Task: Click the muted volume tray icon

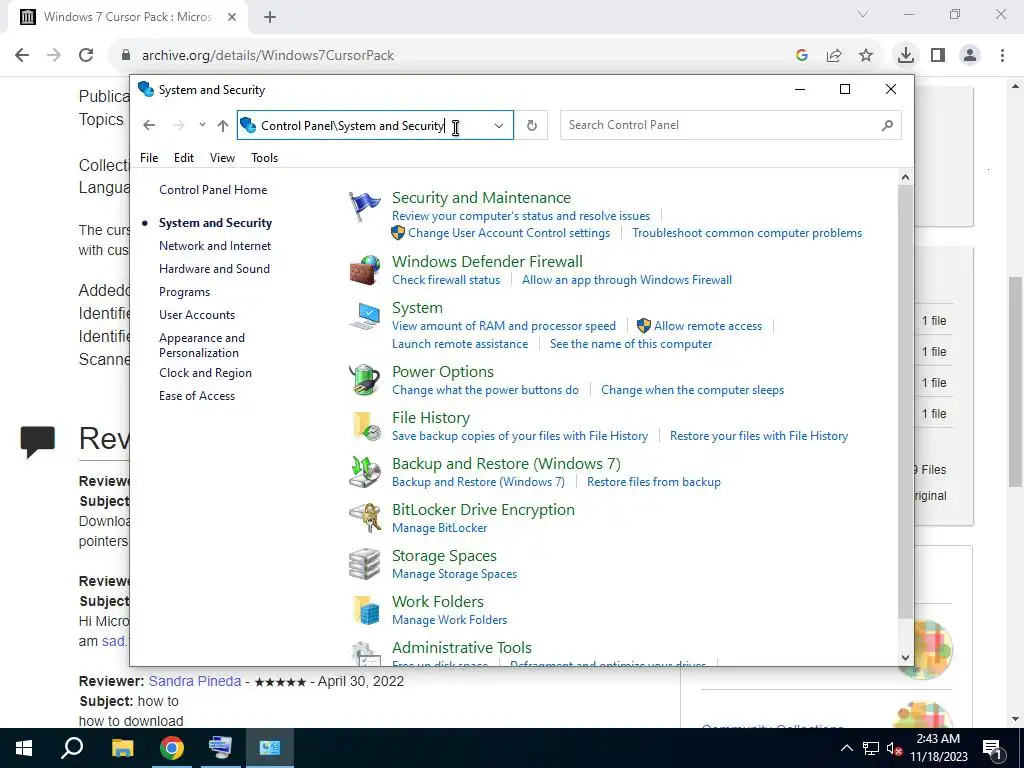Action: click(x=894, y=748)
